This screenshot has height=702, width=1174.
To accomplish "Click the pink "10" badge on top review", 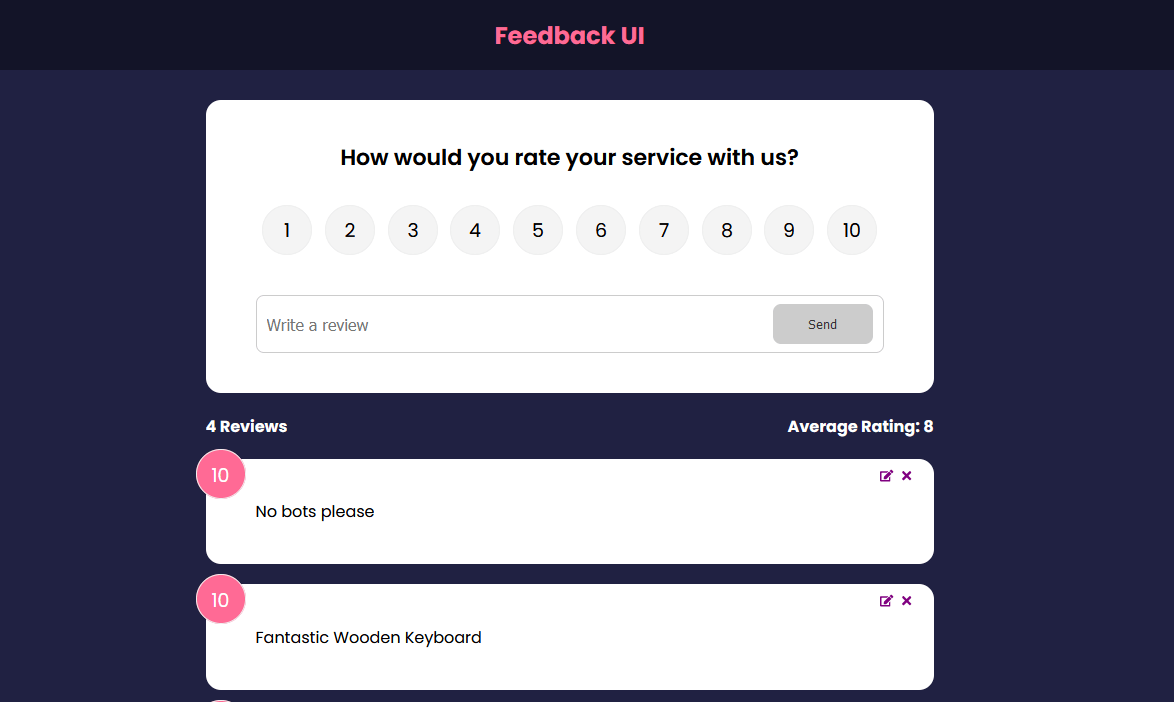I will click(x=220, y=474).
